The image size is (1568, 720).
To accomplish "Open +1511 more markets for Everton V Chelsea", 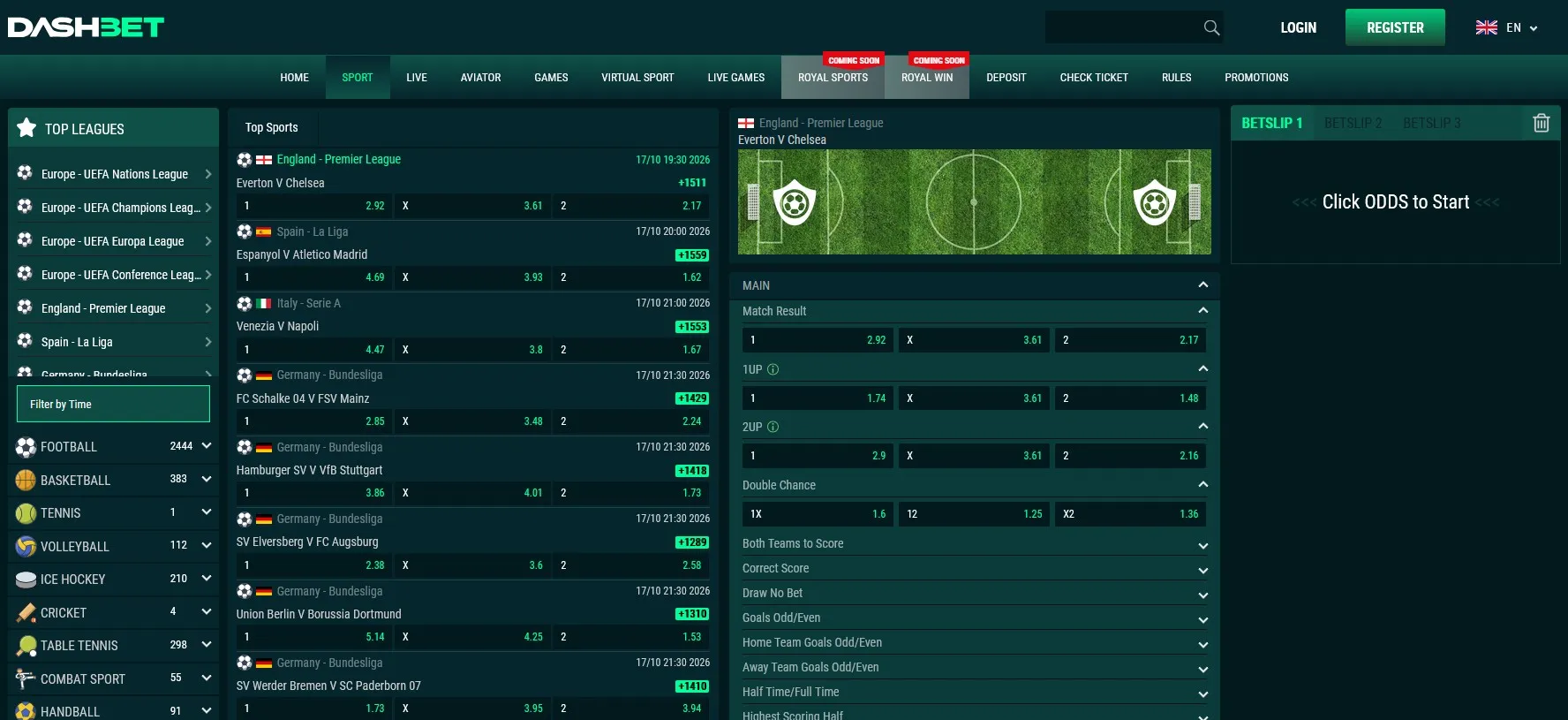I will tap(692, 183).
